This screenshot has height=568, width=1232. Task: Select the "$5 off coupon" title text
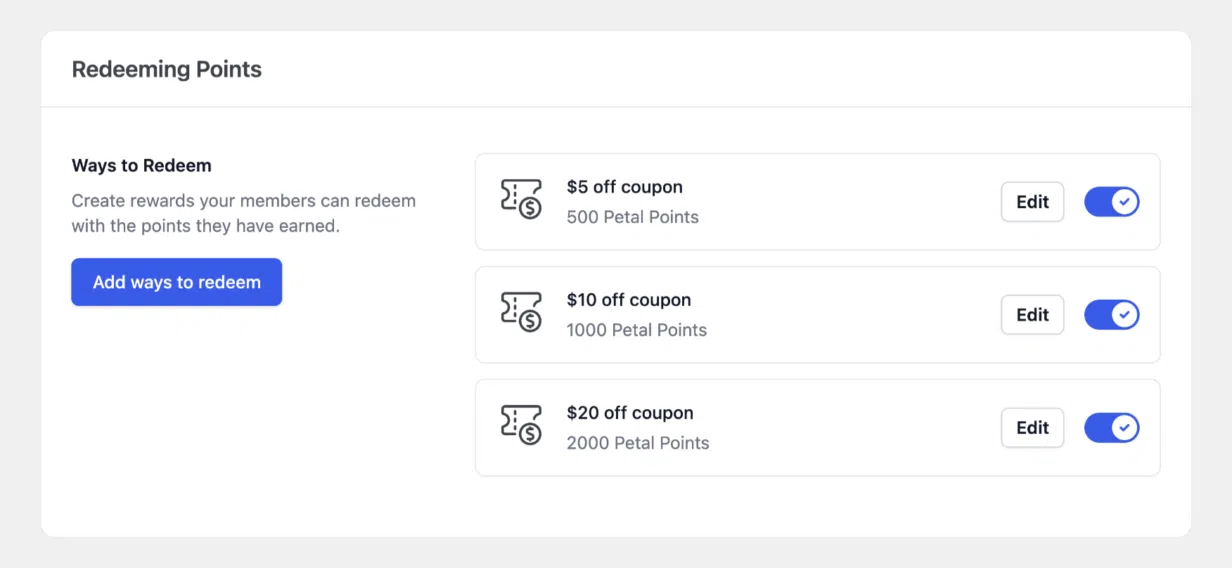pos(624,187)
